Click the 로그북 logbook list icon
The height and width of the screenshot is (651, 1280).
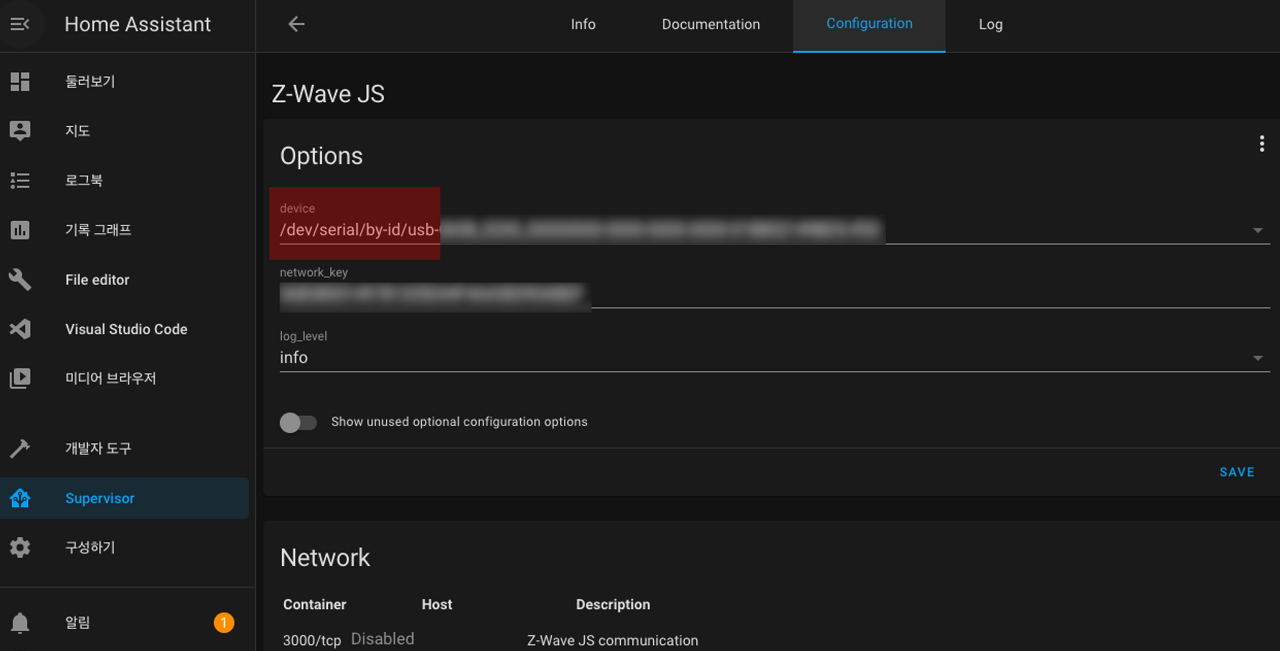(20, 180)
